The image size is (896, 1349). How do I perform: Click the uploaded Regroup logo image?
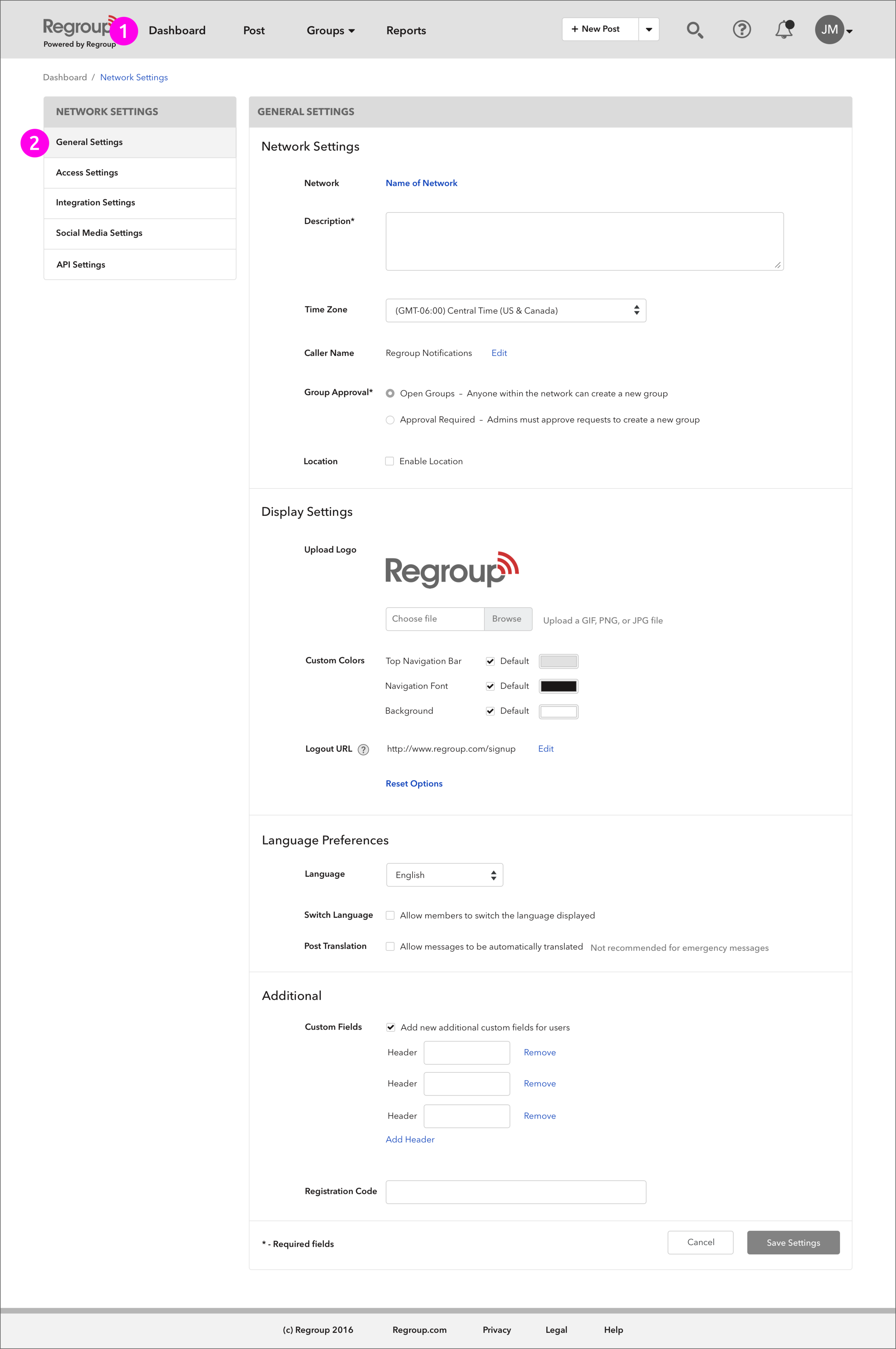coord(452,569)
